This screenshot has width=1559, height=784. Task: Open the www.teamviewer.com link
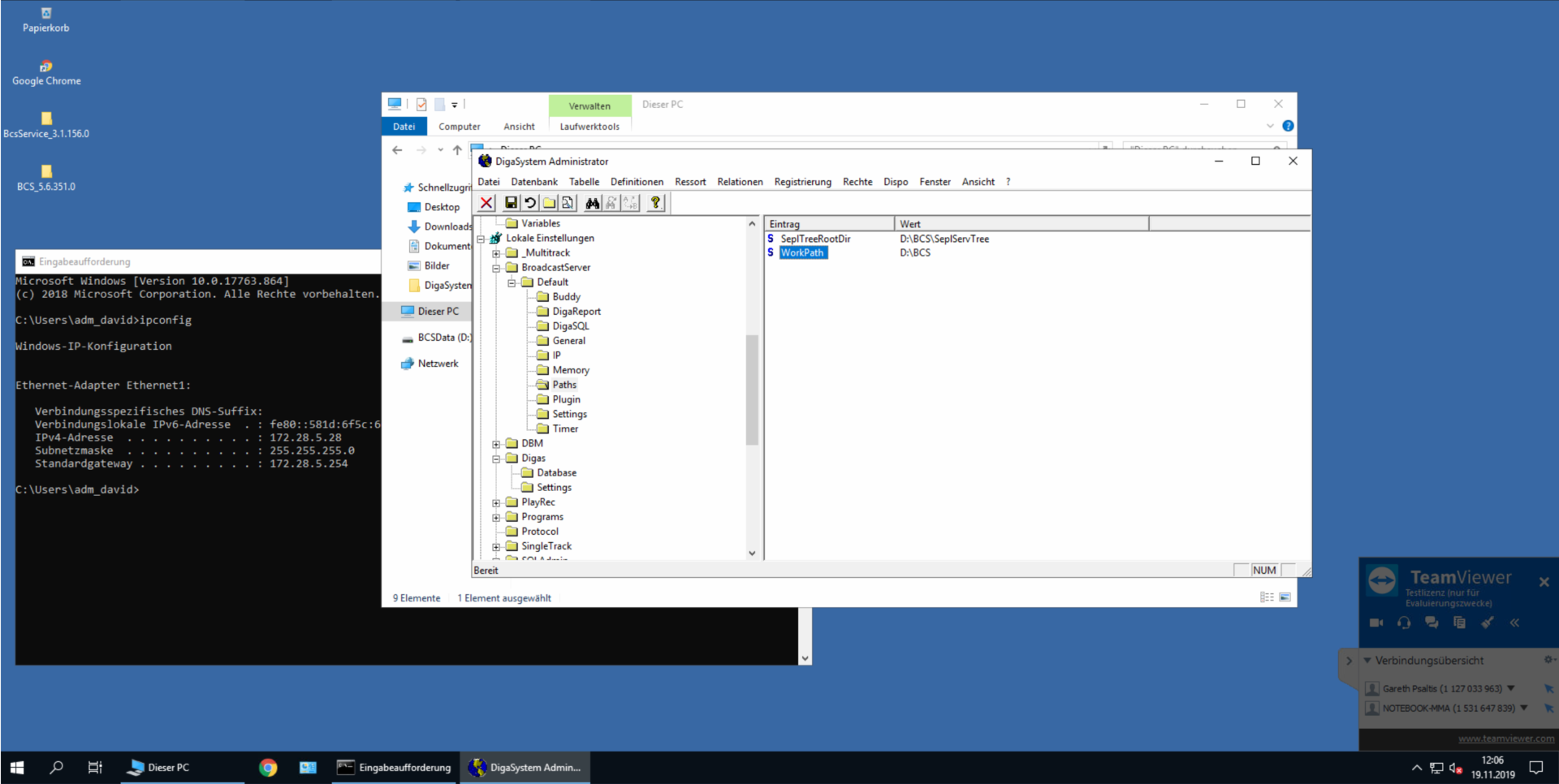coord(1505,739)
